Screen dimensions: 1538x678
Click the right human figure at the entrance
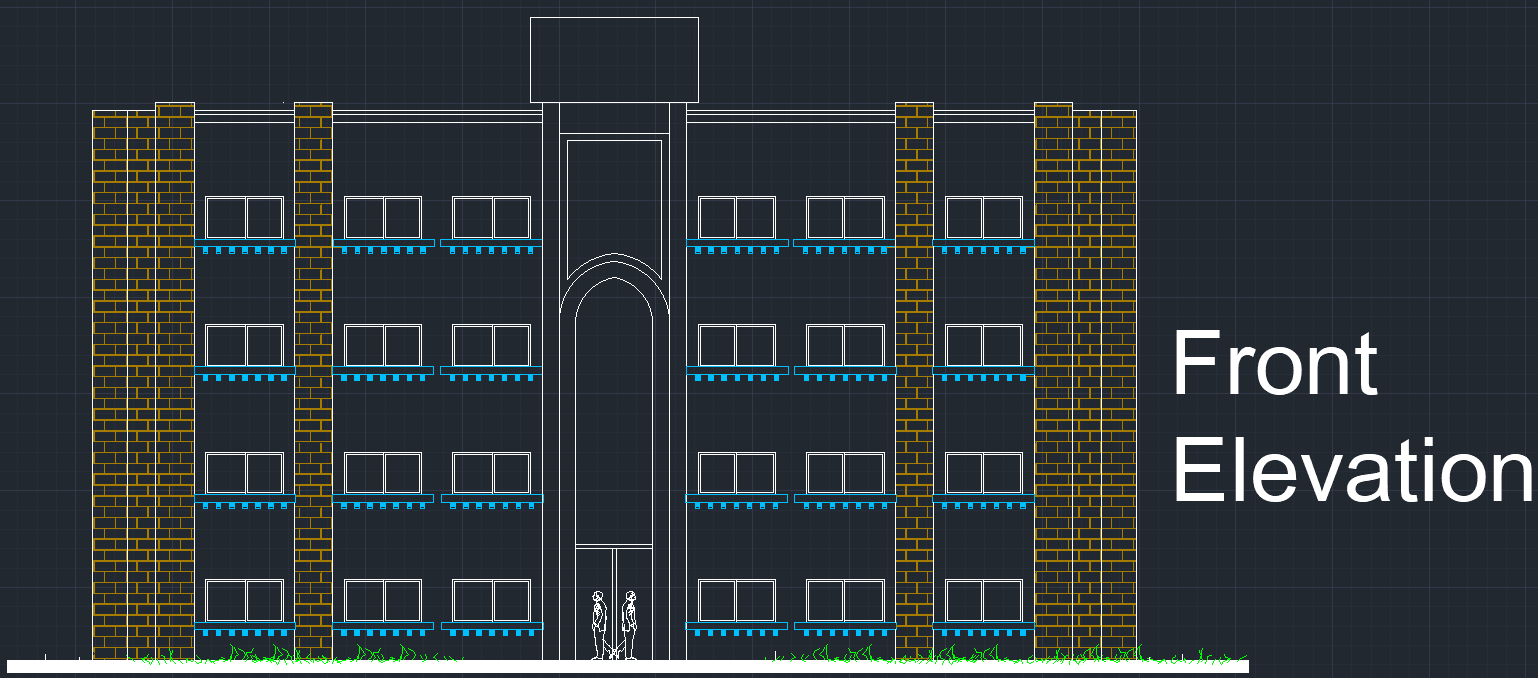click(629, 625)
